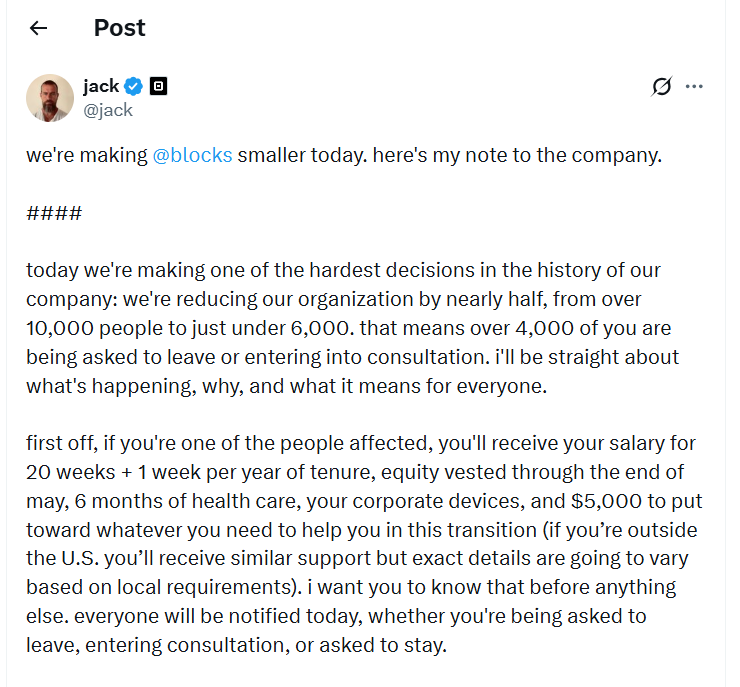Follow the @blocks mention link
Viewport: 740px width, 687px height.
coord(192,156)
